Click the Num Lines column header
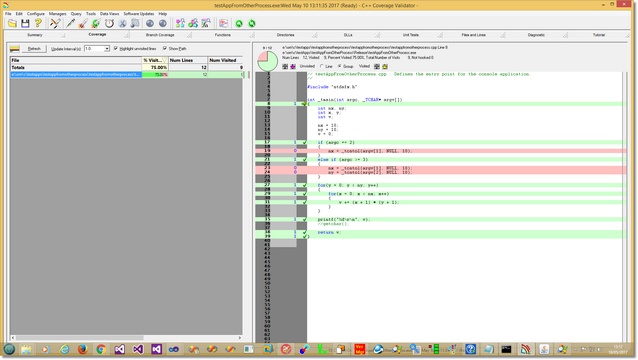The width and height of the screenshot is (638, 360). pos(188,60)
